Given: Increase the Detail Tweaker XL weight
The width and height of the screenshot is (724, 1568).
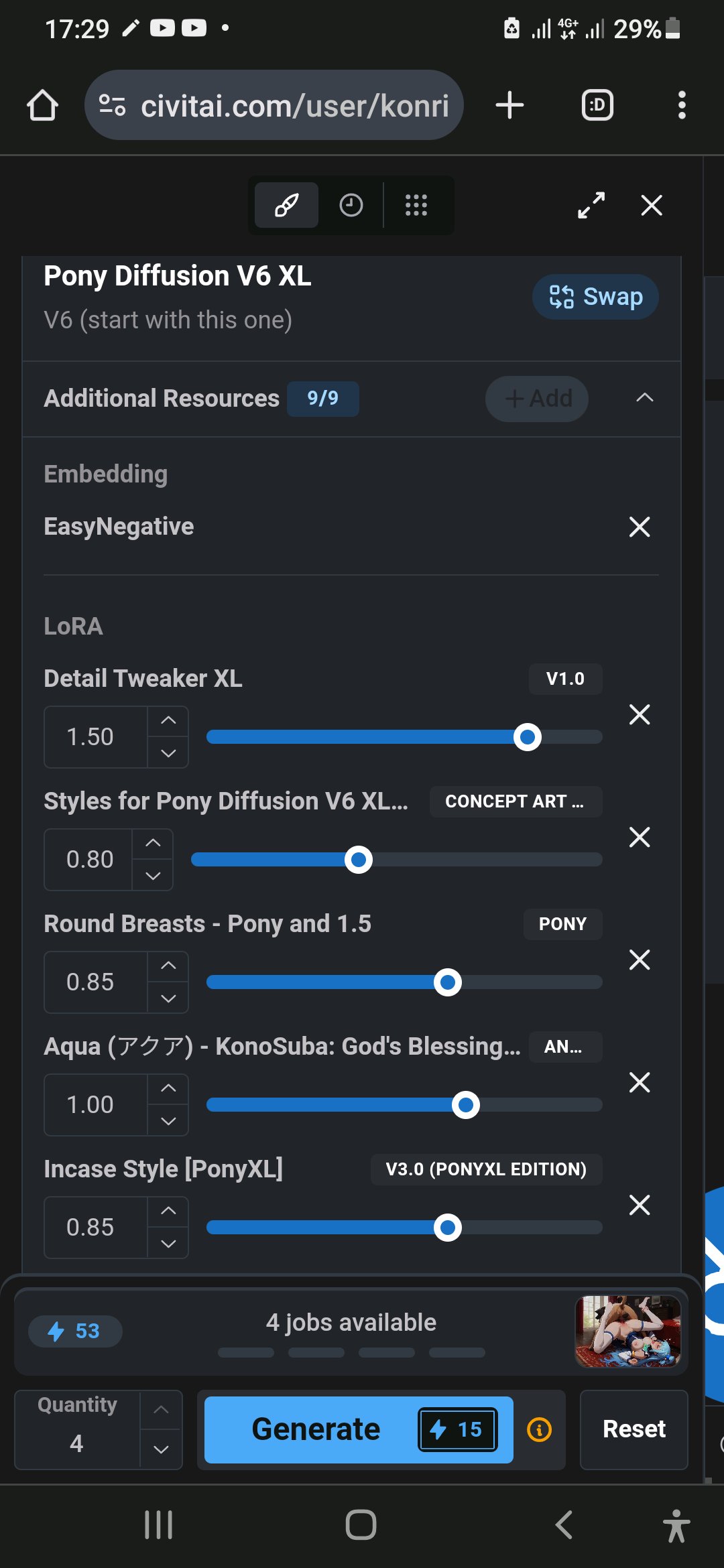Looking at the screenshot, I should [x=168, y=721].
